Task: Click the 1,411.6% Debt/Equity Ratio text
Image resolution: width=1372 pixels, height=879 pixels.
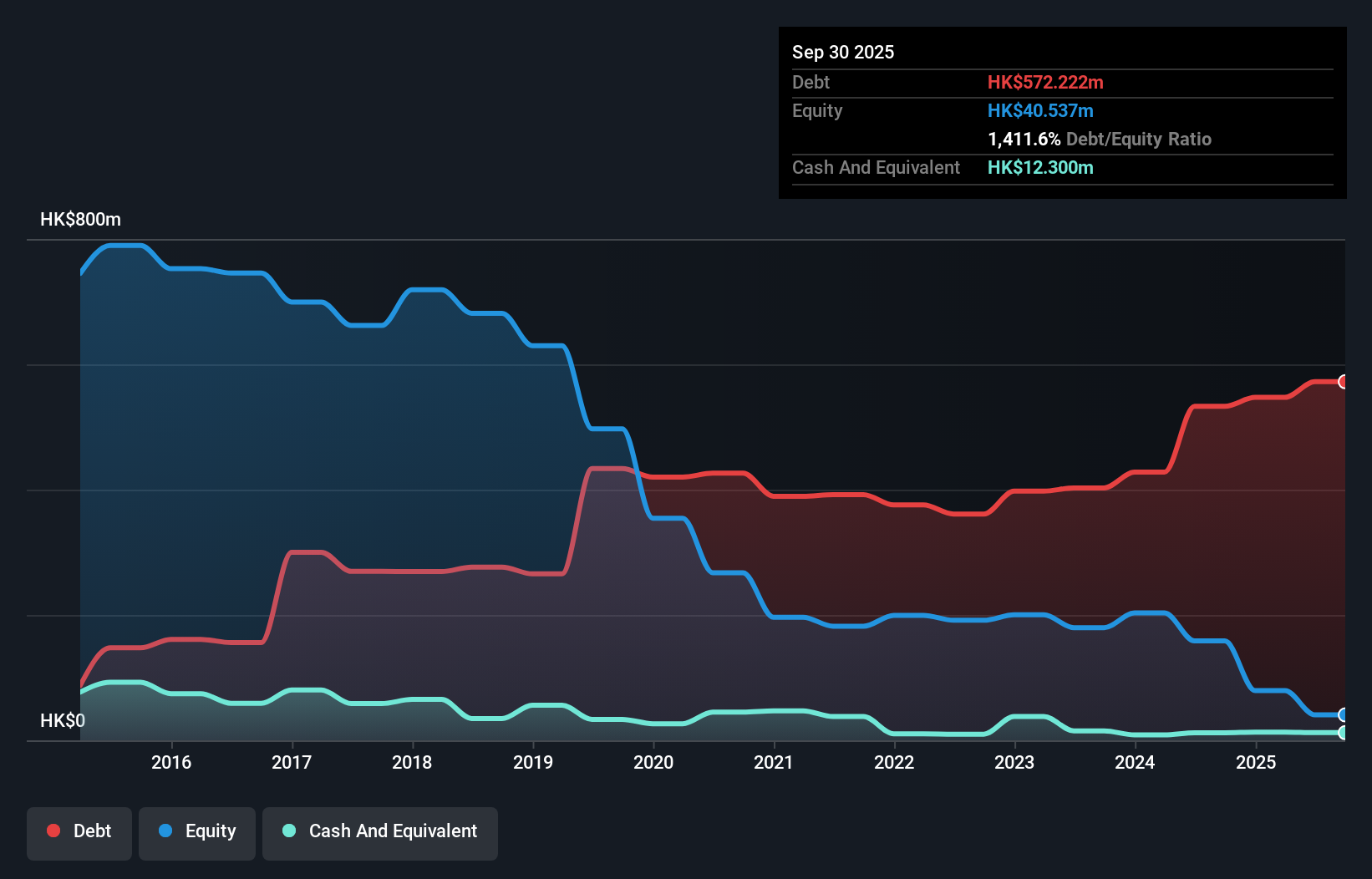Action: 1100,139
